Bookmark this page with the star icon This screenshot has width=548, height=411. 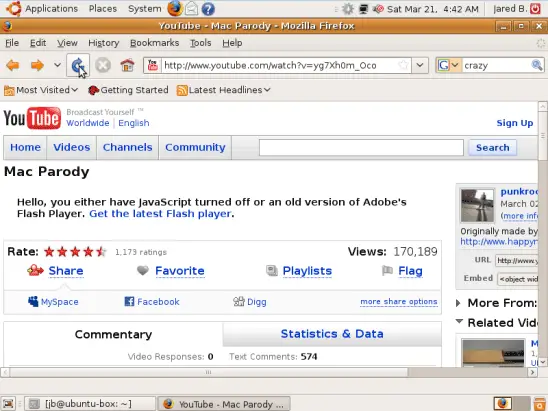(x=403, y=65)
